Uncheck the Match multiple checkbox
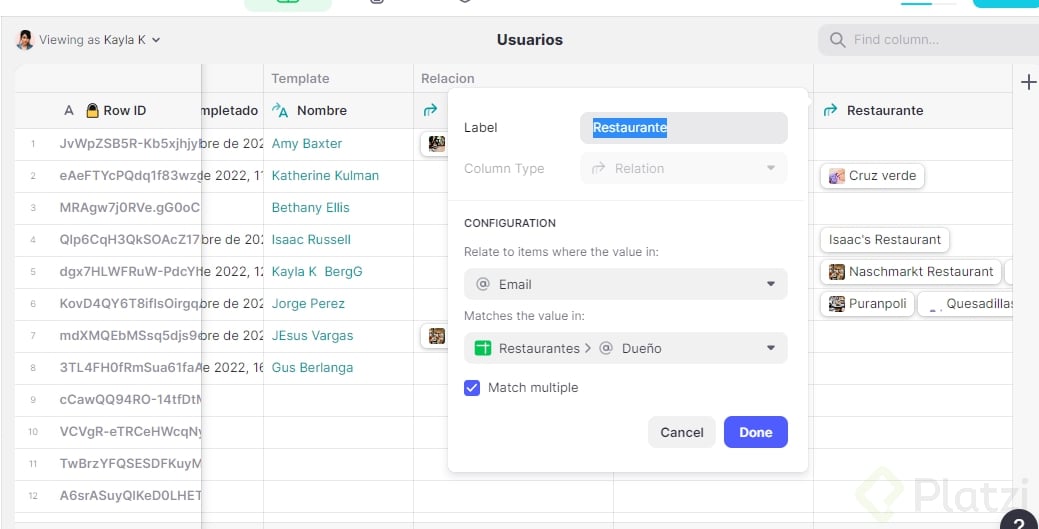 pyautogui.click(x=473, y=388)
